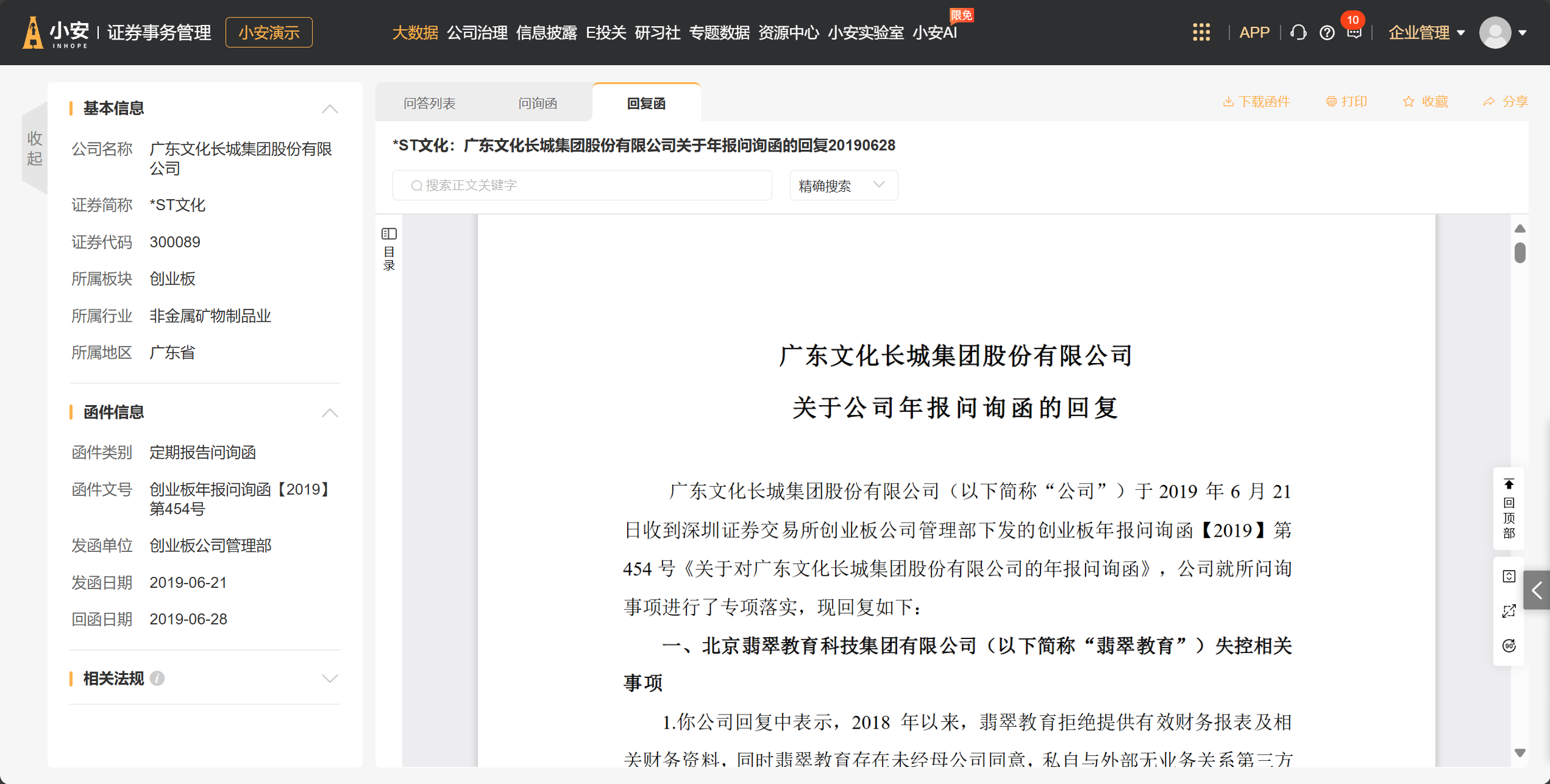The height and width of the screenshot is (784, 1550).
Task: Click the fit-page icon in right toolbar
Action: click(1509, 576)
